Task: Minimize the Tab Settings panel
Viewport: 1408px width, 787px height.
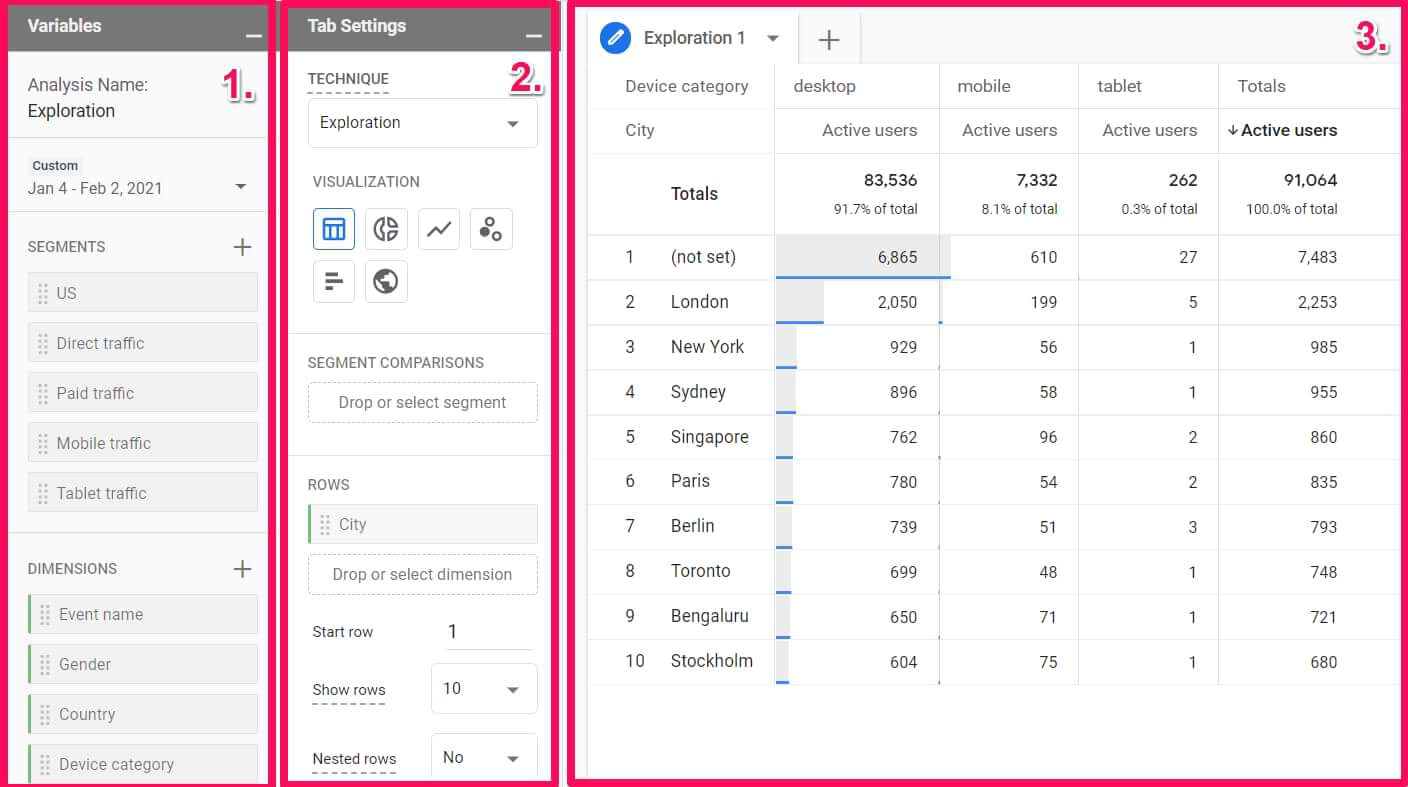Action: point(534,35)
